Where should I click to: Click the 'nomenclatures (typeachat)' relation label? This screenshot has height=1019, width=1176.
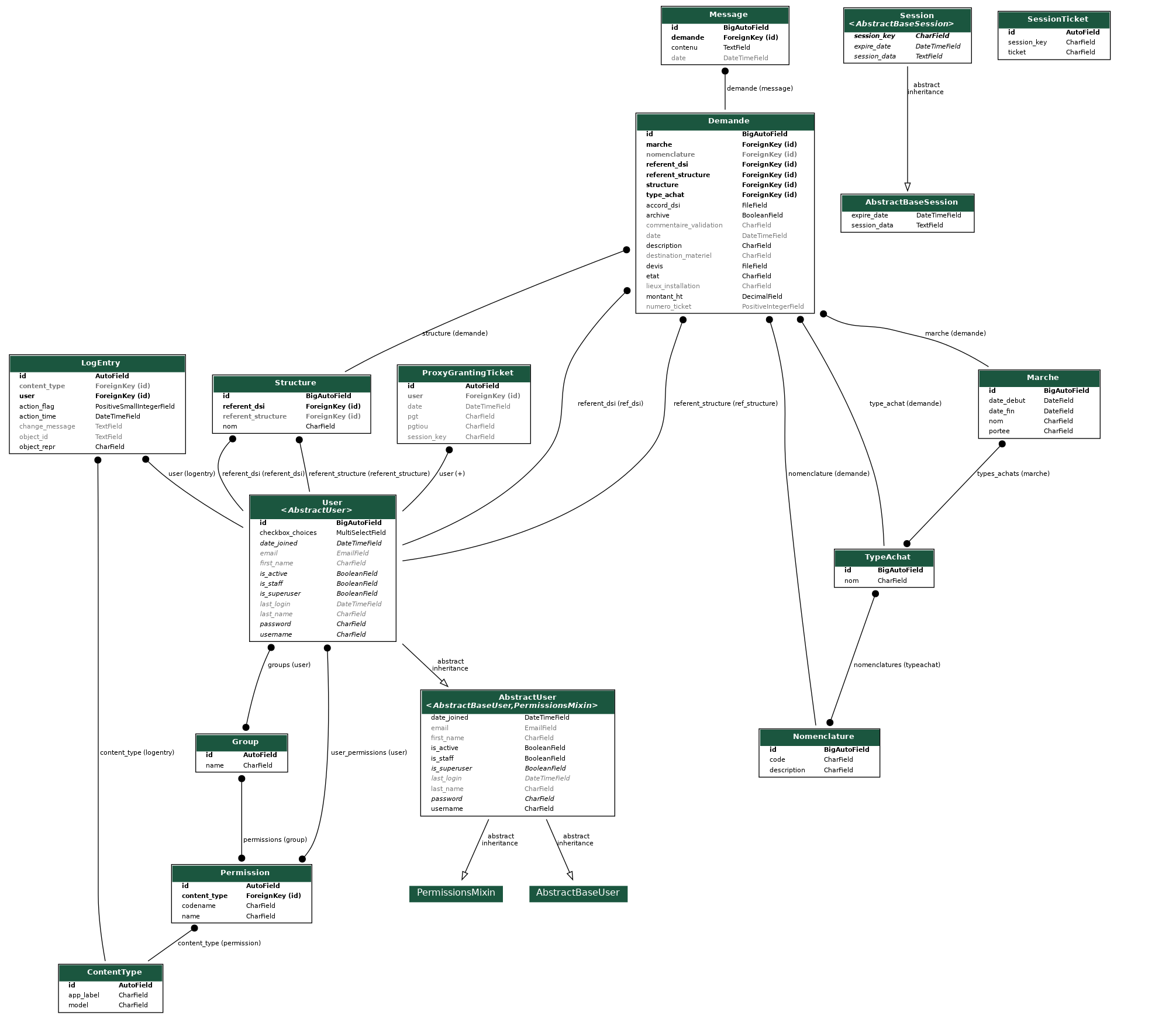click(896, 665)
